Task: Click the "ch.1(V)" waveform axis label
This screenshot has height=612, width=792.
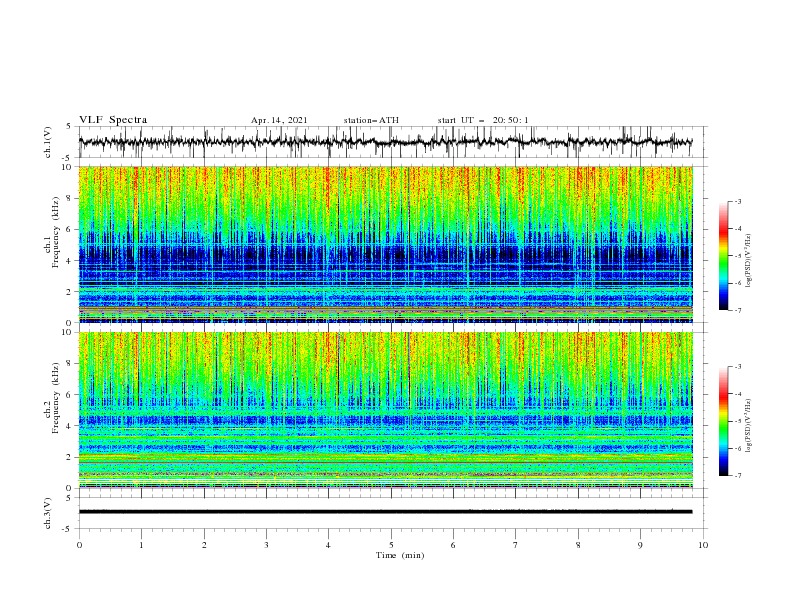Action: click(x=48, y=142)
